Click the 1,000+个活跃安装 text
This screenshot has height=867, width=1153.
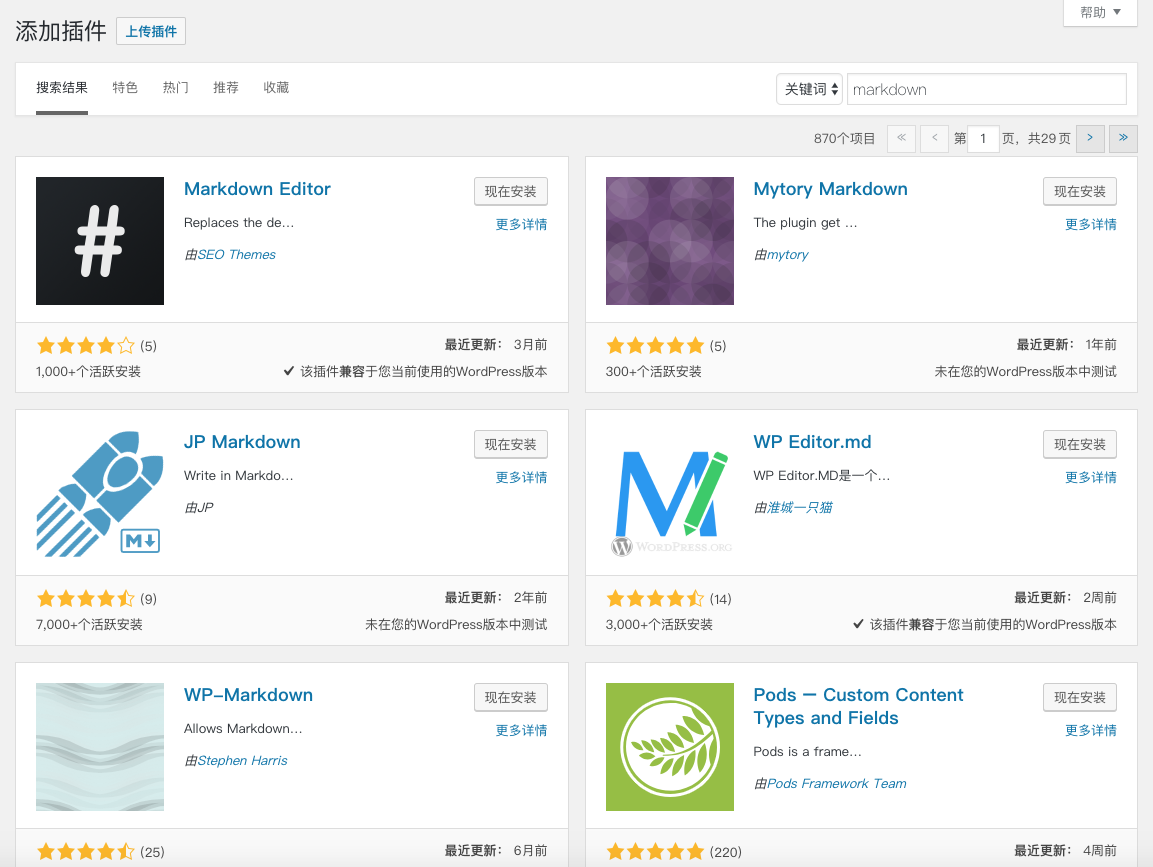[88, 371]
